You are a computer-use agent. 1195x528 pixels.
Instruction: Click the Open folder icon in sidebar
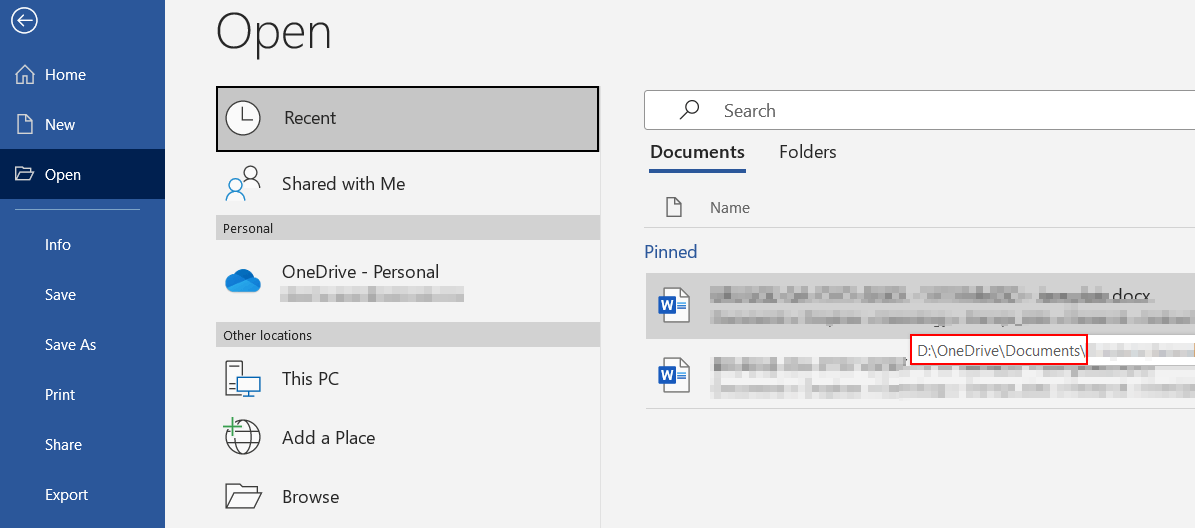[24, 174]
